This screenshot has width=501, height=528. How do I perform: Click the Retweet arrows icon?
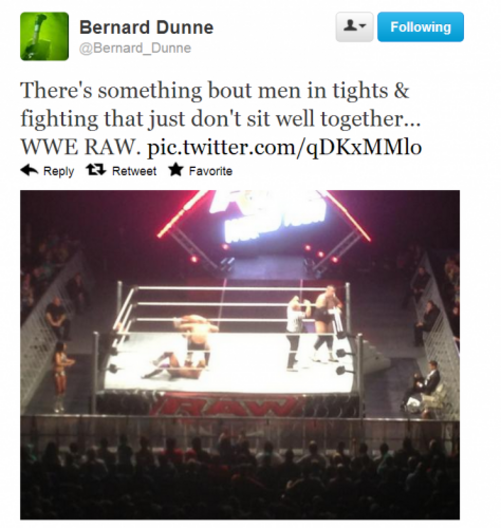click(x=96, y=170)
